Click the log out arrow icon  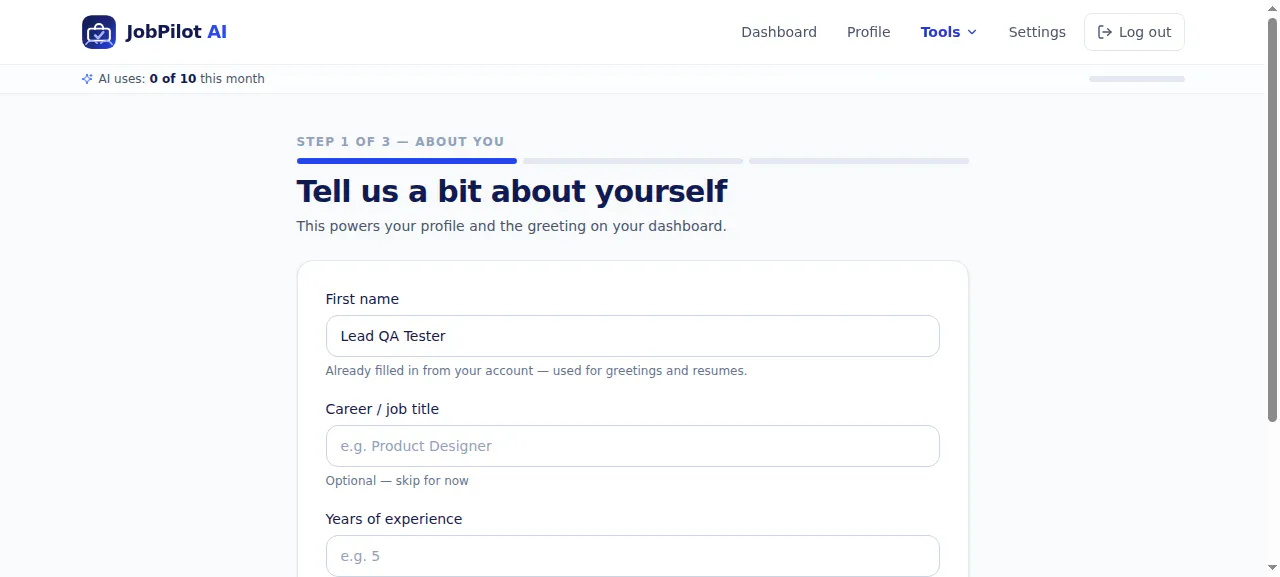pyautogui.click(x=1105, y=32)
